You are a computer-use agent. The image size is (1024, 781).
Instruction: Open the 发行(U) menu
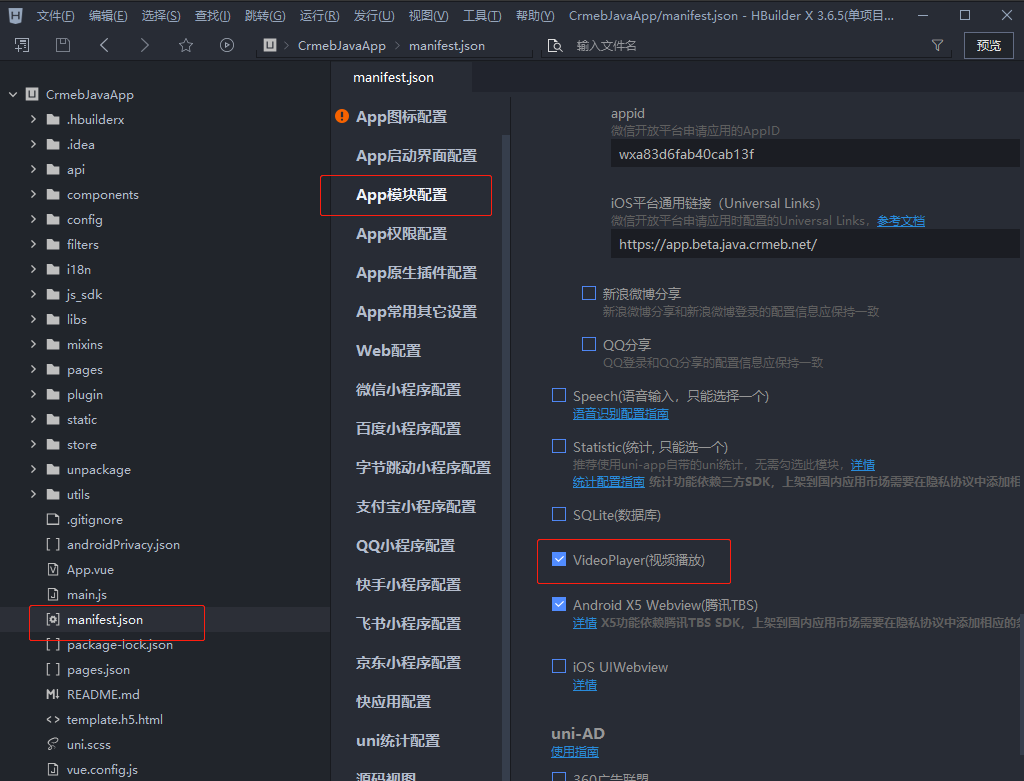(374, 16)
